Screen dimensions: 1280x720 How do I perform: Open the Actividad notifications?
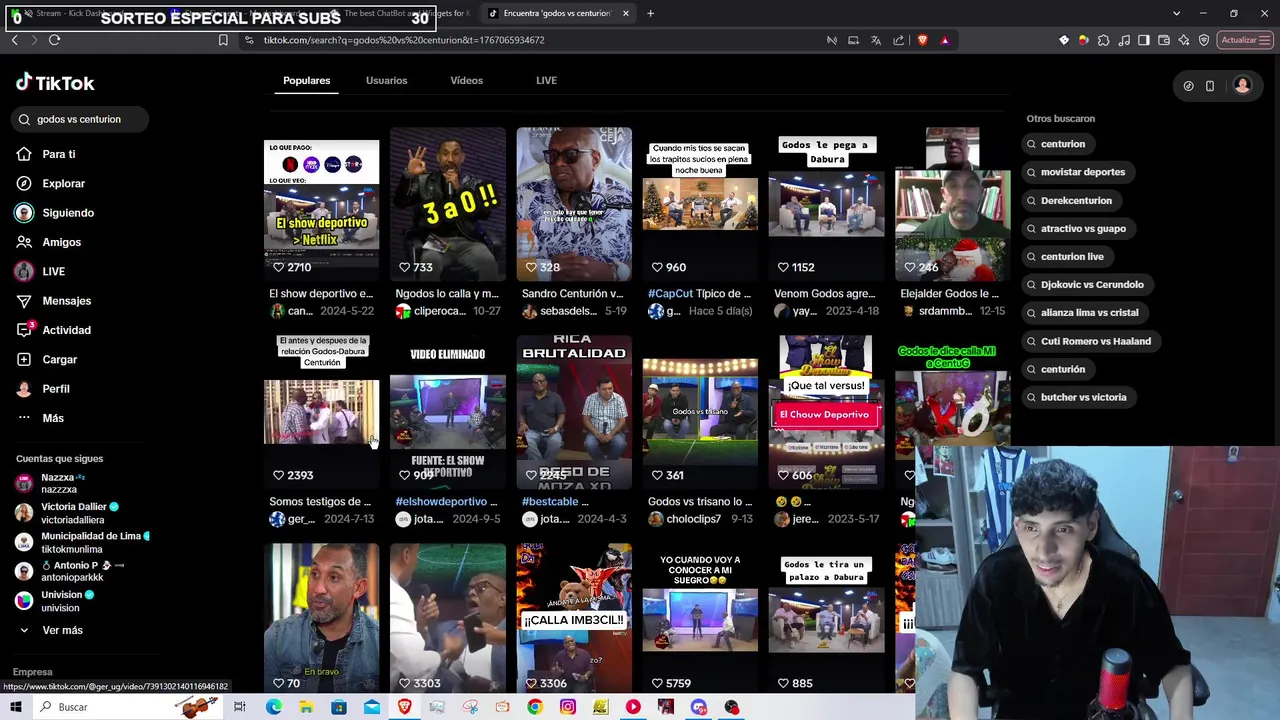pos(66,330)
